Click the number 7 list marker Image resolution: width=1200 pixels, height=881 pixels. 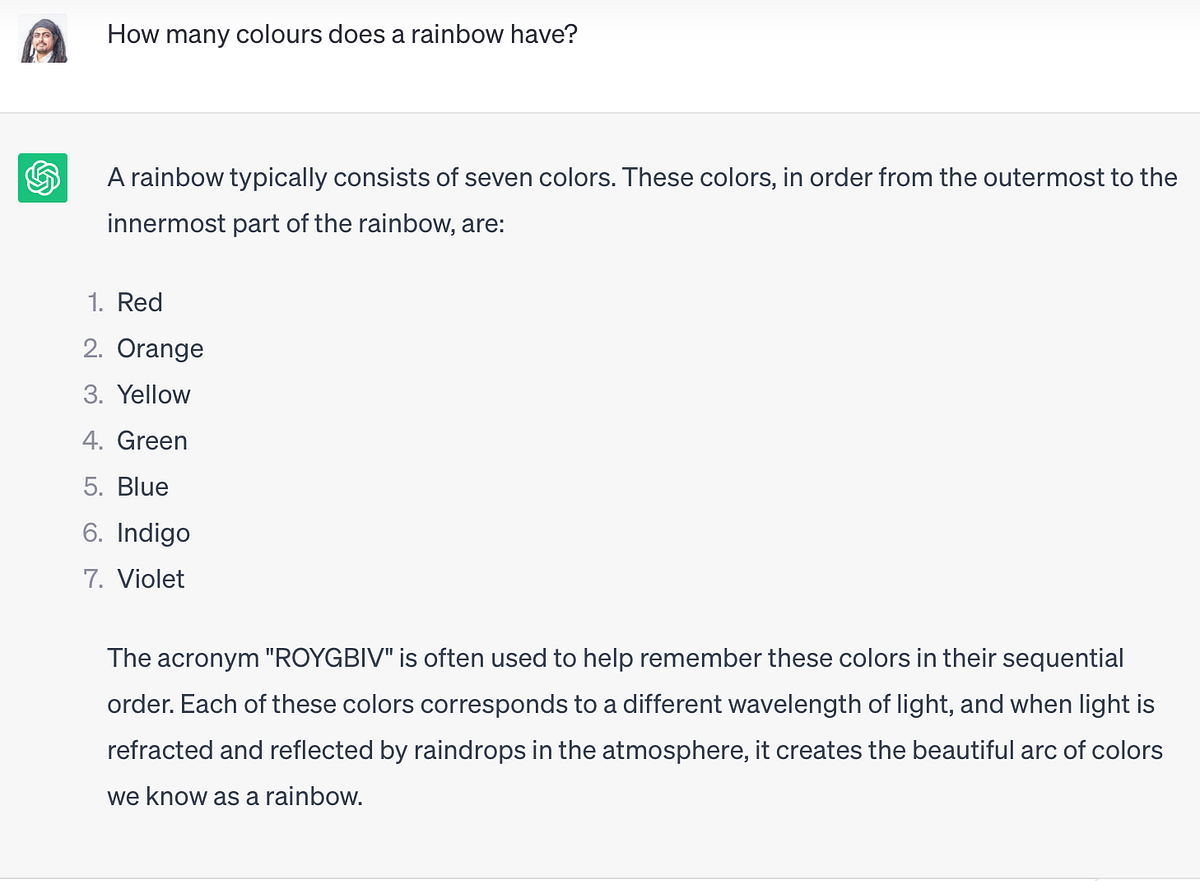[93, 578]
